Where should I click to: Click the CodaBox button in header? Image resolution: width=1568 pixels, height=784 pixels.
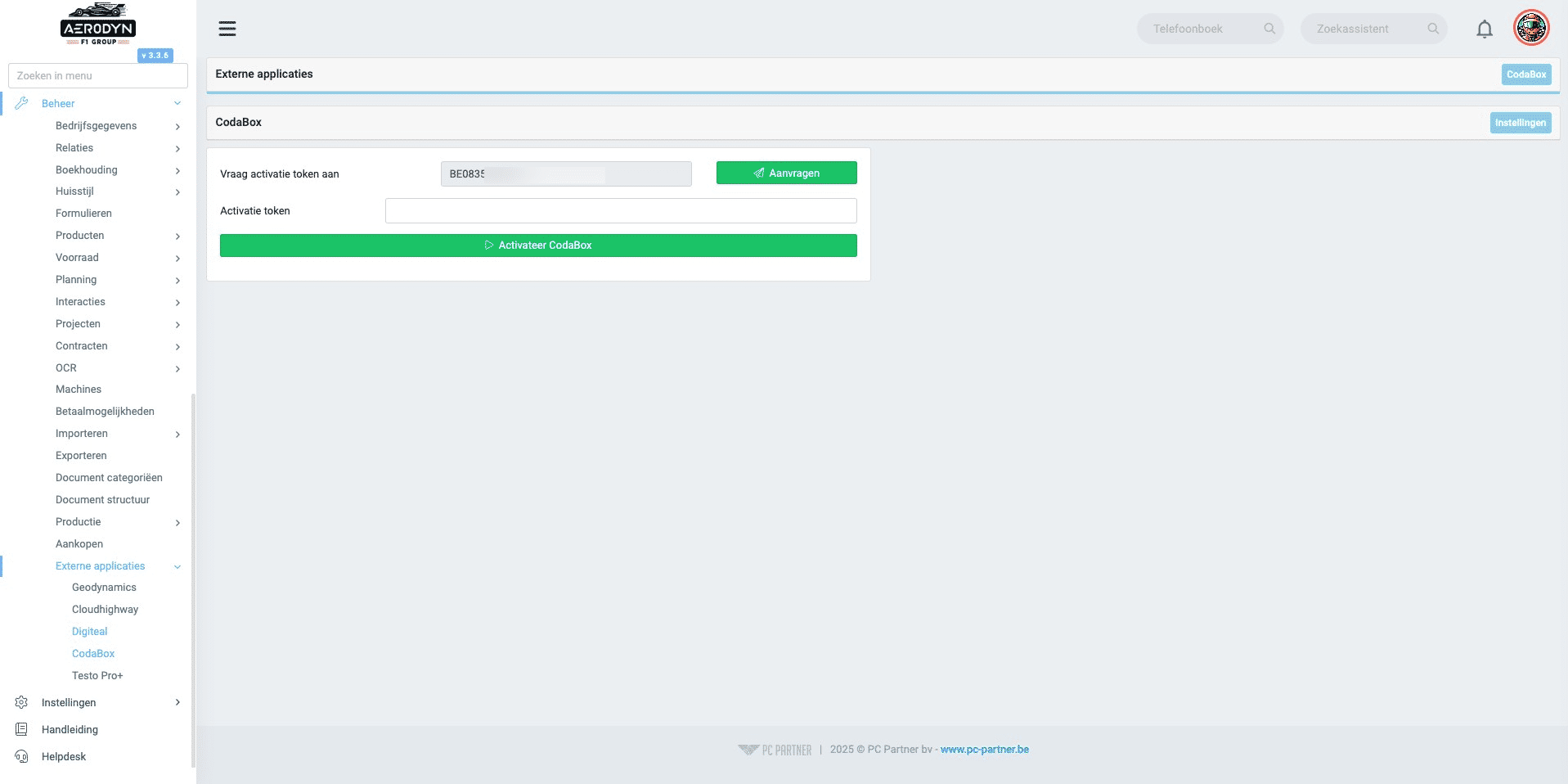[x=1526, y=74]
